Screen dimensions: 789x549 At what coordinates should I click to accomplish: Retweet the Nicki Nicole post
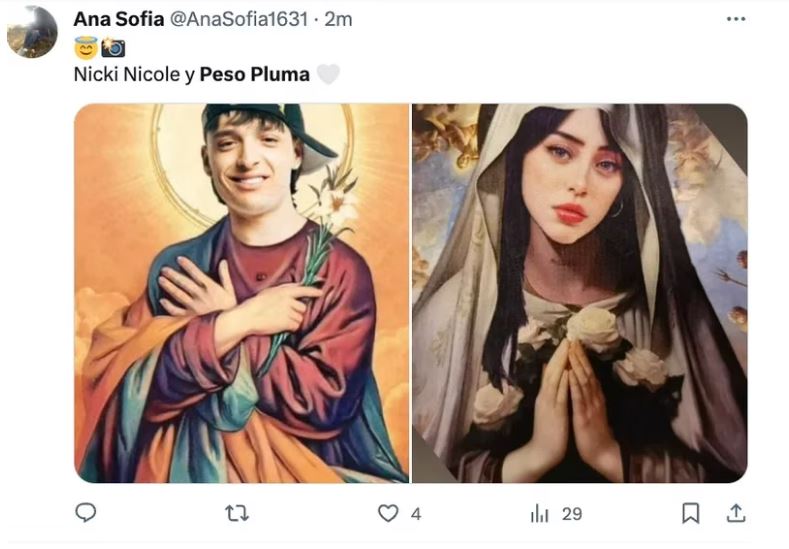tap(237, 513)
